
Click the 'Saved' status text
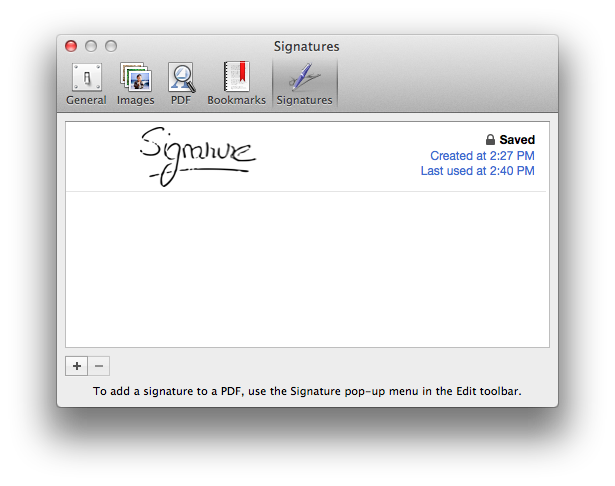pyautogui.click(x=517, y=140)
